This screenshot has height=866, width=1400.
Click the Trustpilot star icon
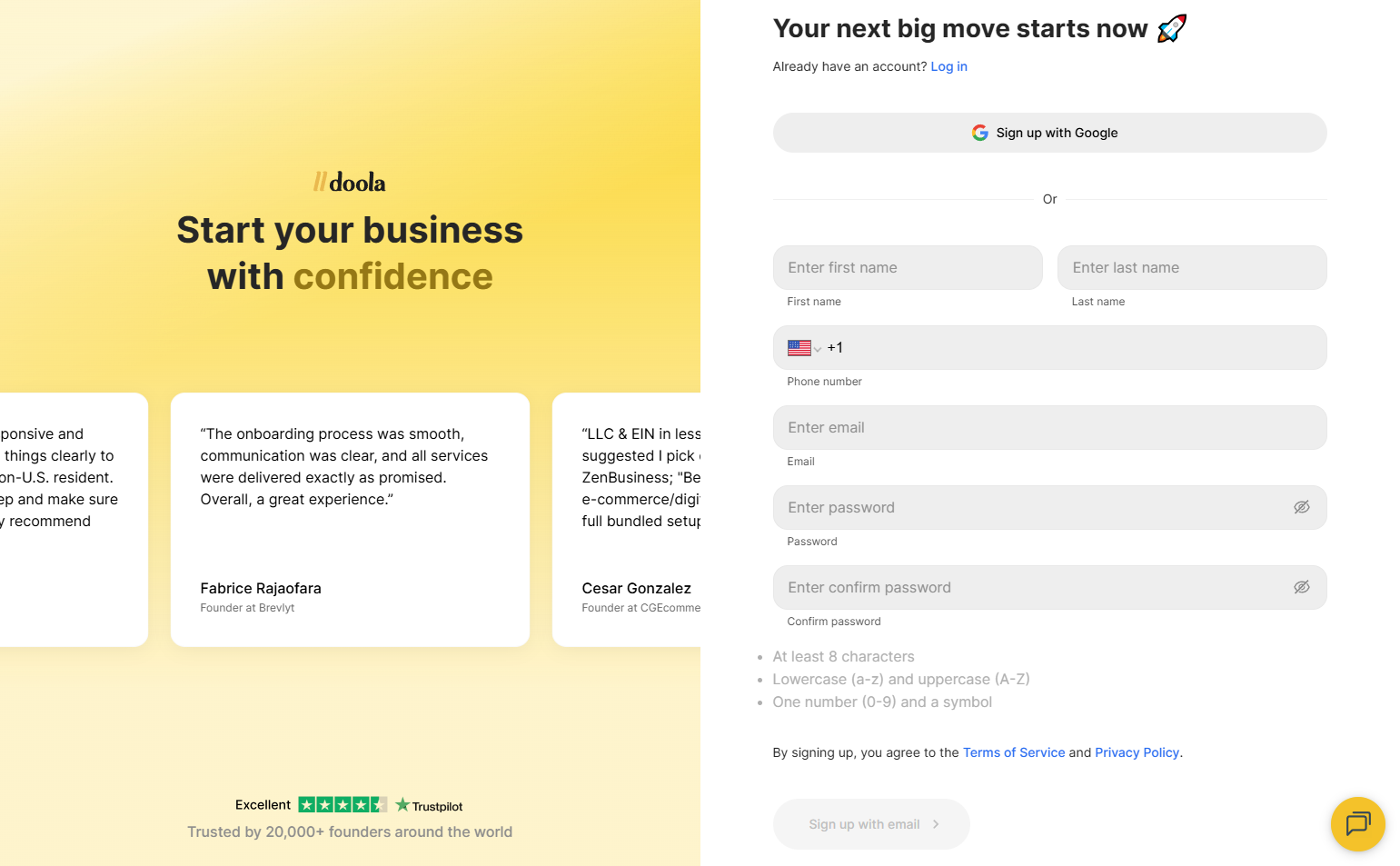click(401, 804)
